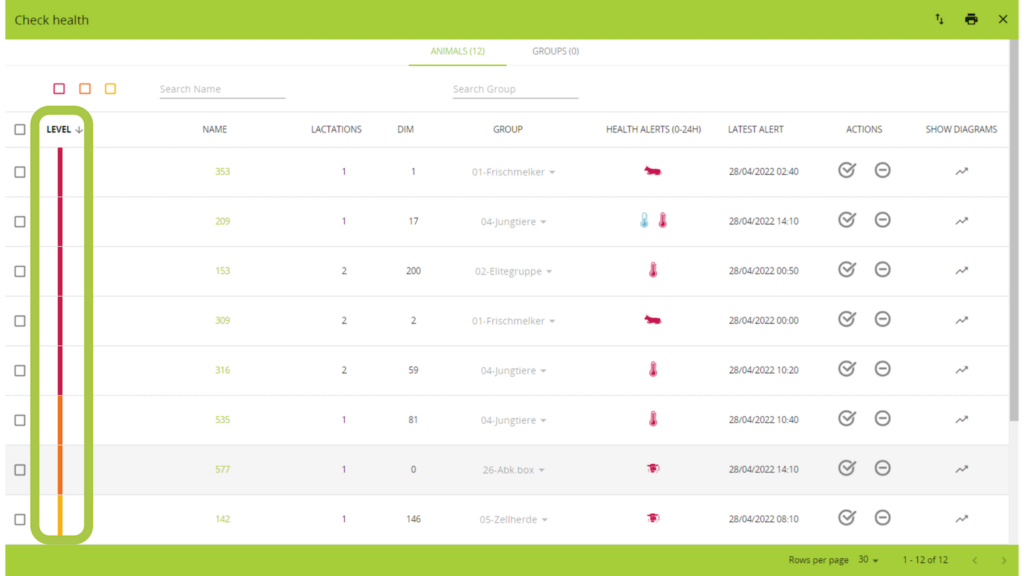Show diagrams for animal 209
This screenshot has height=576, width=1024.
click(x=961, y=221)
